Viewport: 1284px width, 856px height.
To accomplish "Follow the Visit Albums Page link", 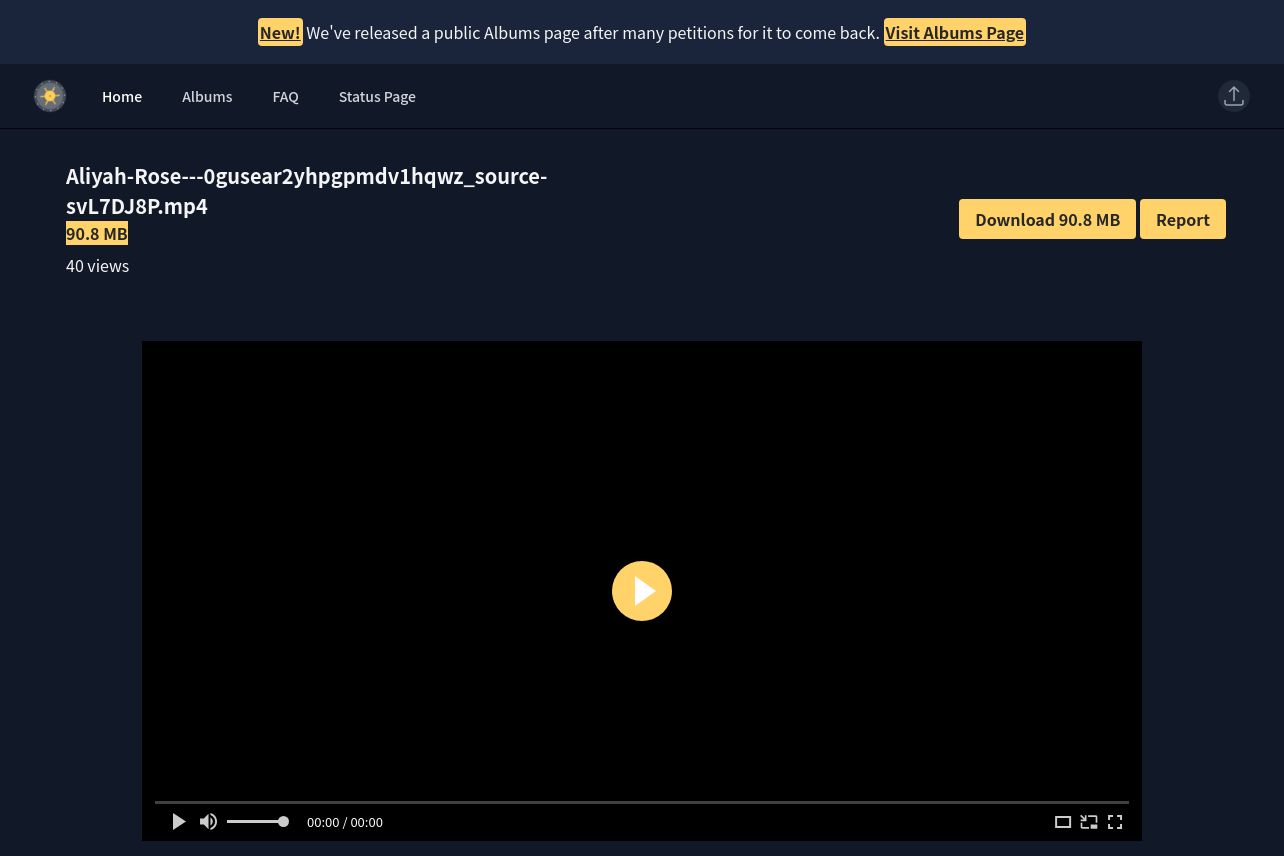I will [954, 33].
